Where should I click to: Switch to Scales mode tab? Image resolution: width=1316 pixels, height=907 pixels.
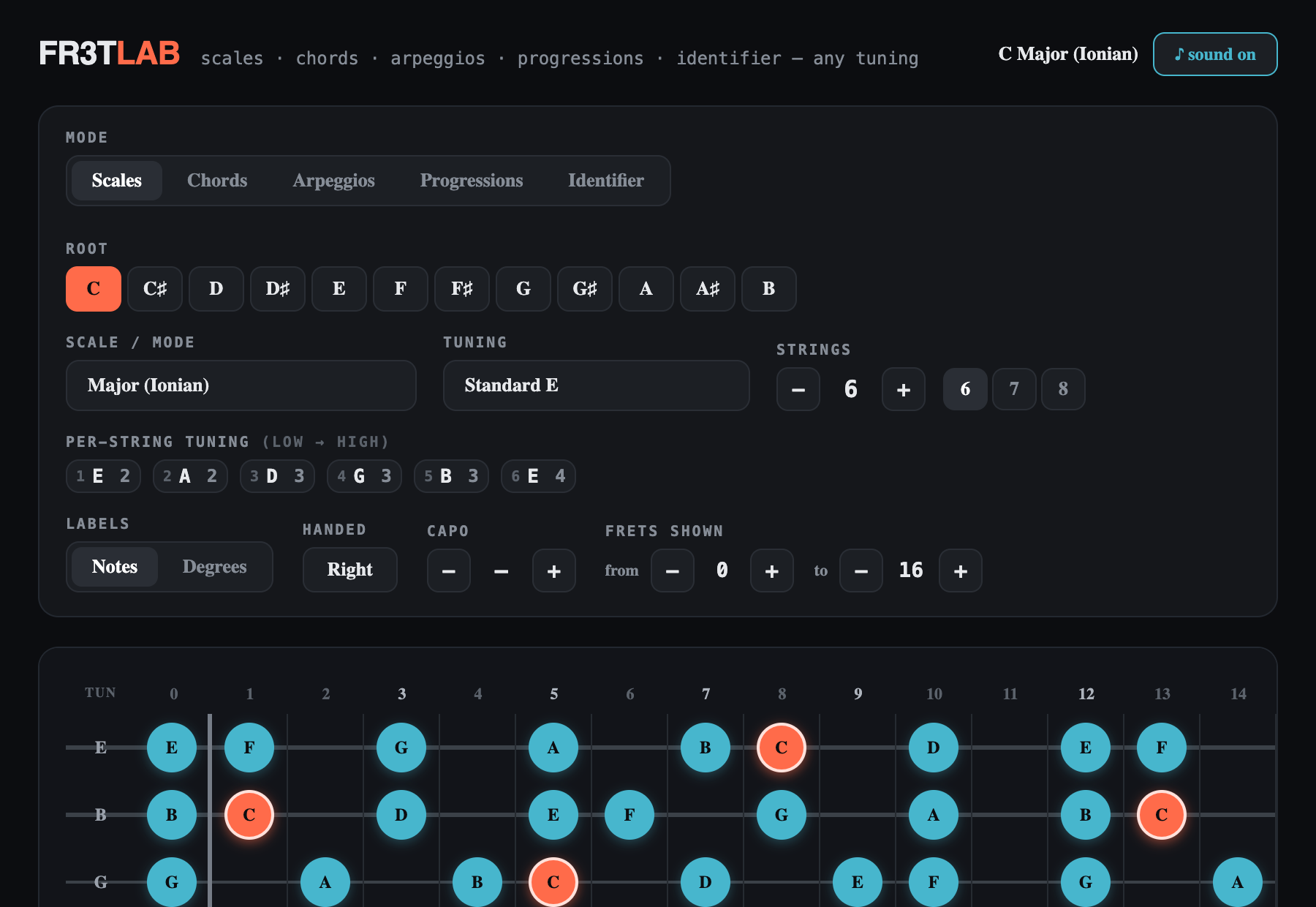[117, 181]
